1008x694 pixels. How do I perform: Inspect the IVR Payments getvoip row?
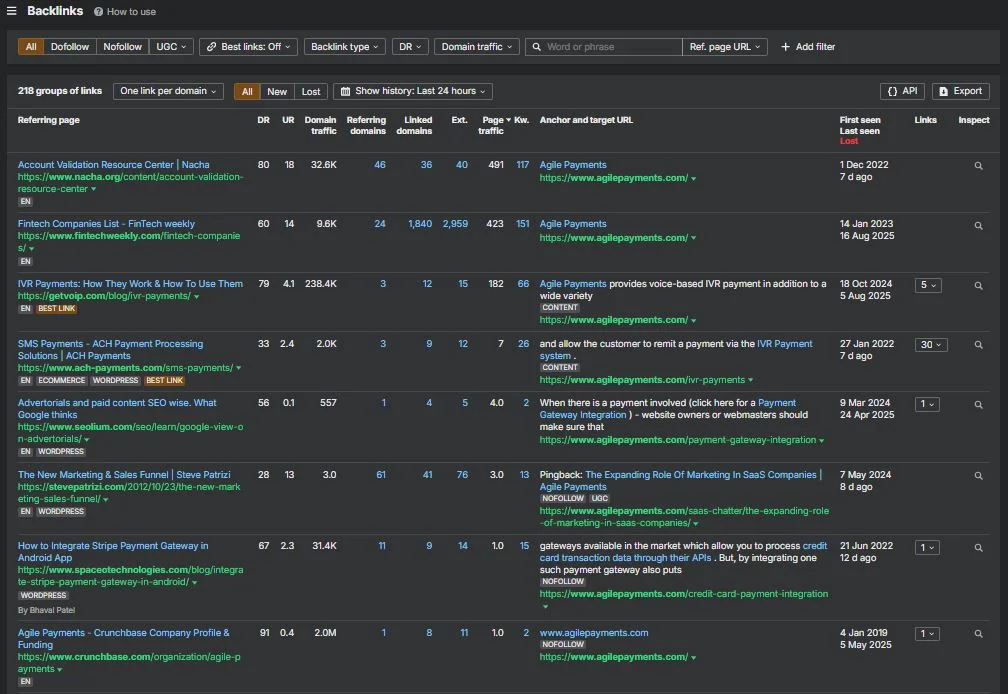[x=978, y=285]
